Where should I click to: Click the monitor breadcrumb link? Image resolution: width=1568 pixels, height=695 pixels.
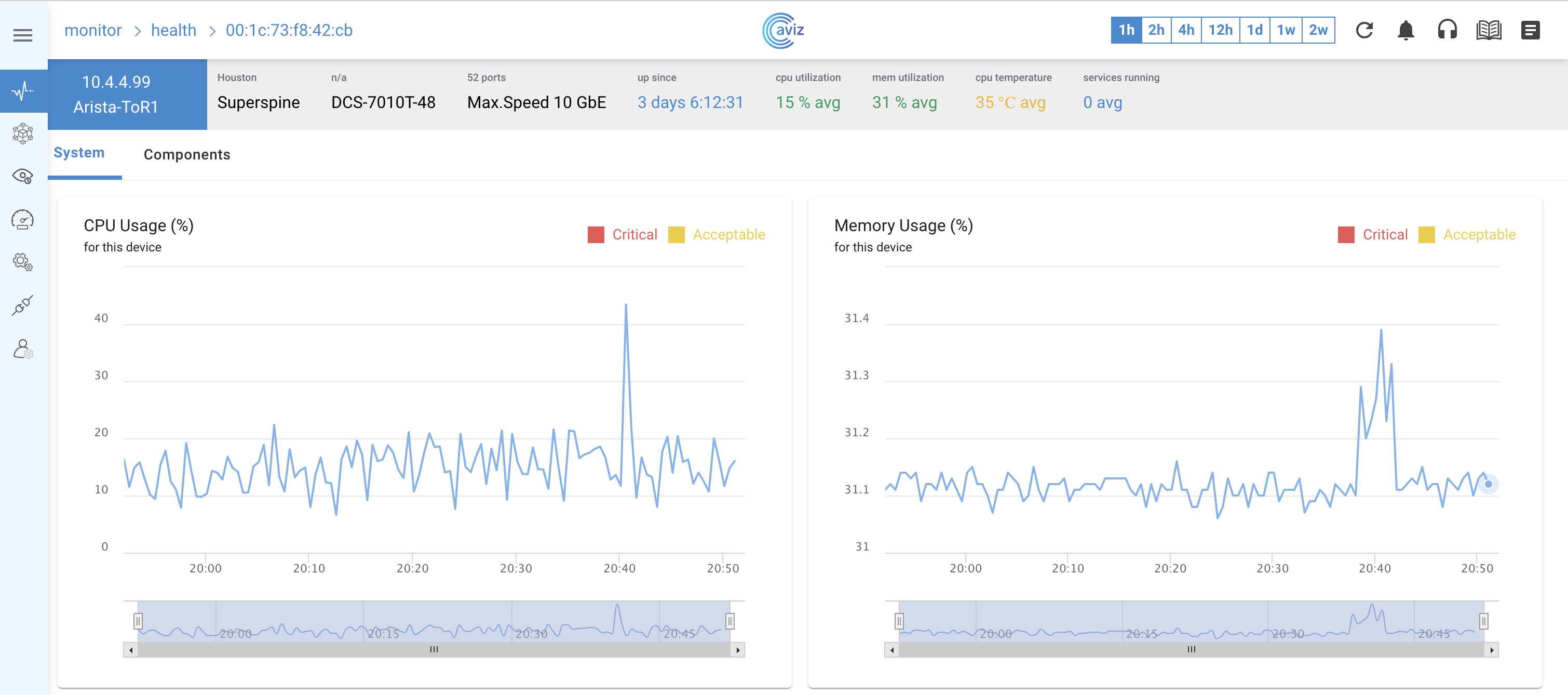[x=93, y=30]
